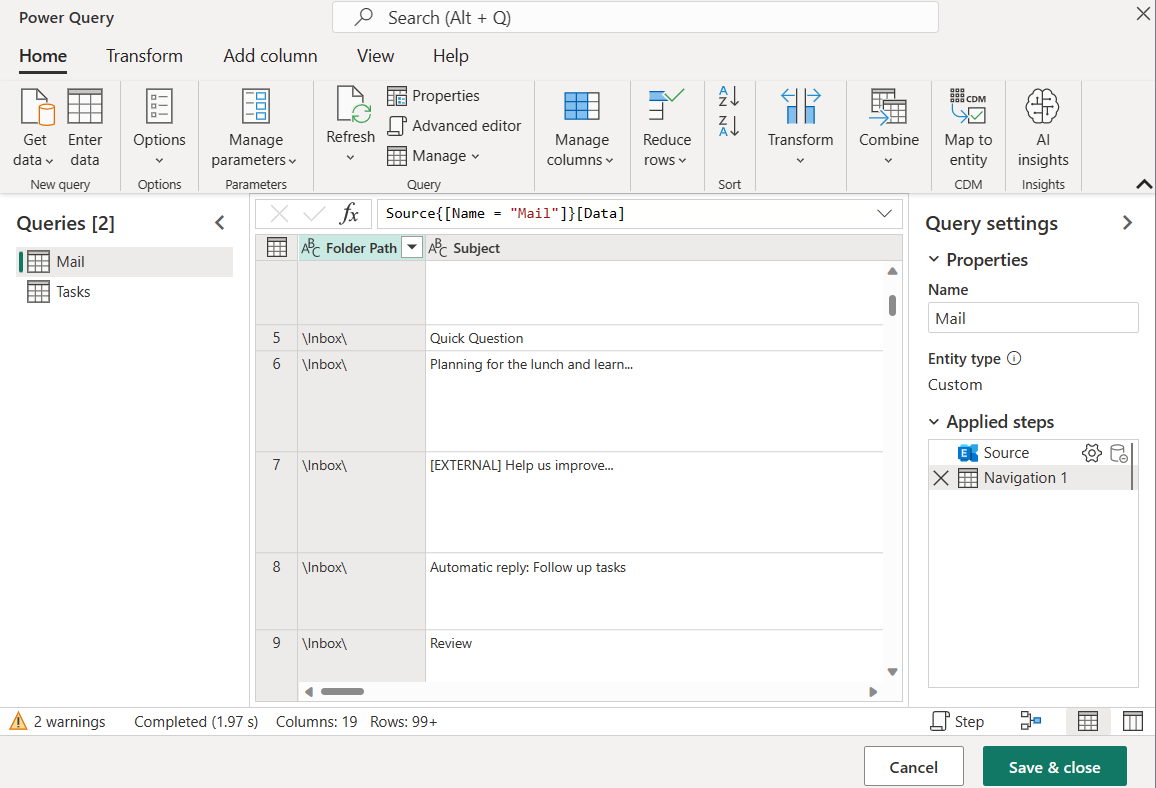Open the Add column tab
1156x788 pixels.
pyautogui.click(x=270, y=56)
